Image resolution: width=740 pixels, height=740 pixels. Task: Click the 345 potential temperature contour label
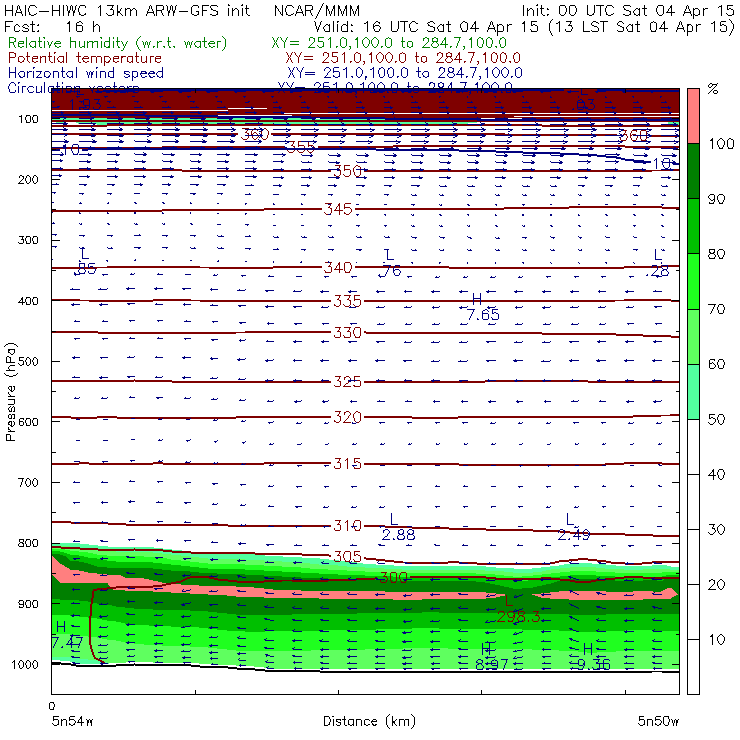[338, 209]
